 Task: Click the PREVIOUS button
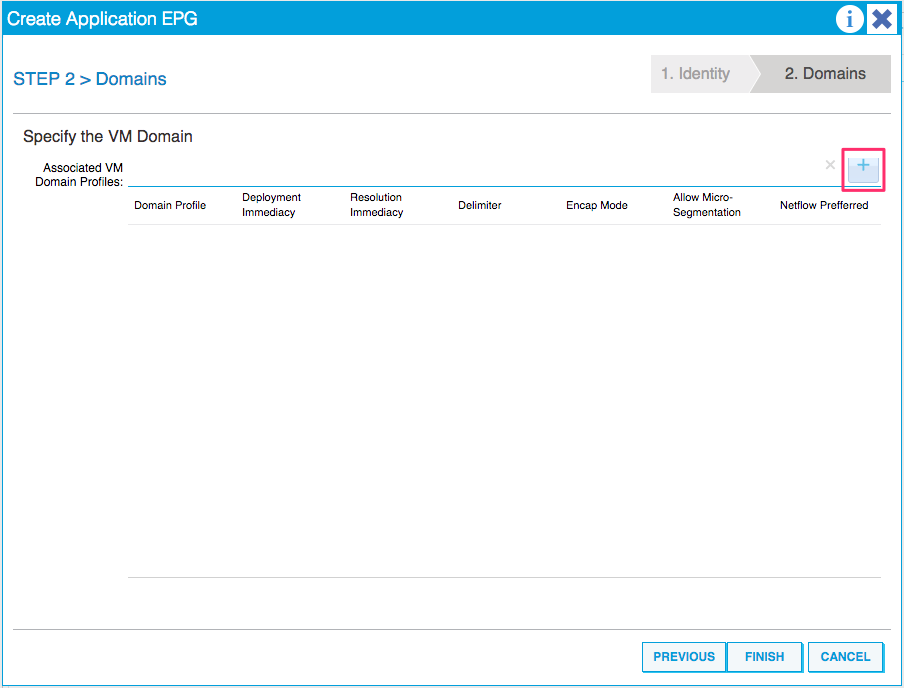(x=684, y=657)
